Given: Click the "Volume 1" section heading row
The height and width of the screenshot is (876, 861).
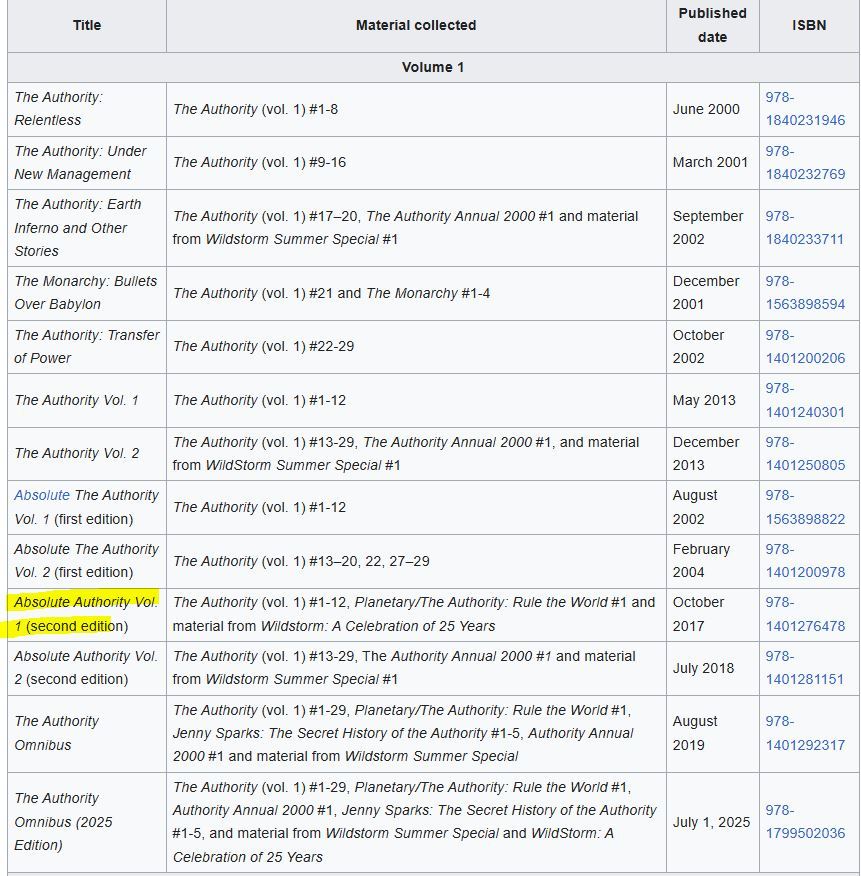Looking at the screenshot, I should point(434,68).
